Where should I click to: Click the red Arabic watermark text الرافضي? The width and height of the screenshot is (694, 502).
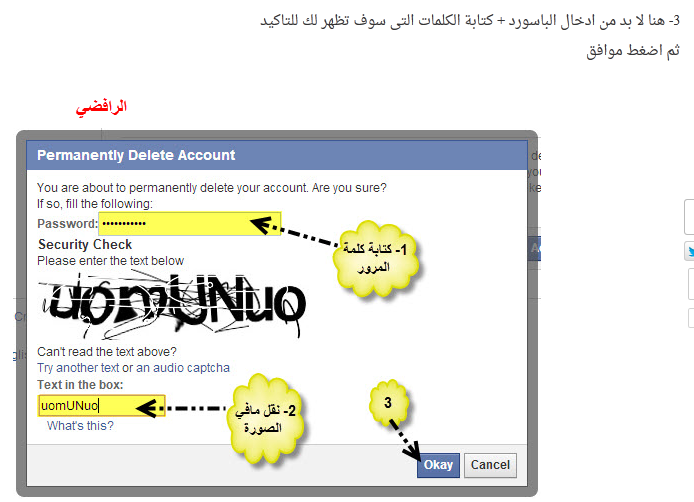coord(101,108)
